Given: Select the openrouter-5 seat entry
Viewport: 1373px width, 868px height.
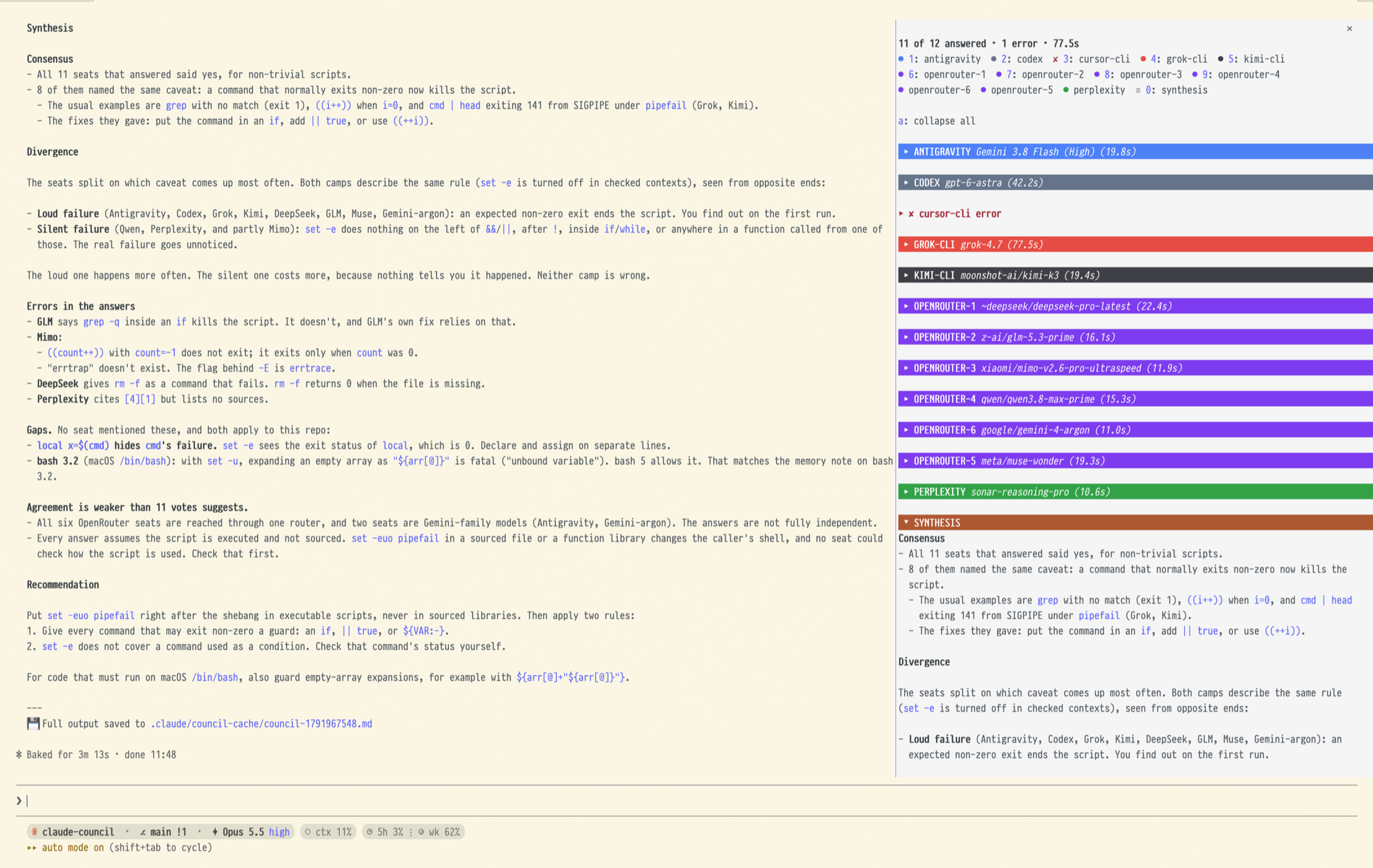Looking at the screenshot, I should [x=1017, y=90].
